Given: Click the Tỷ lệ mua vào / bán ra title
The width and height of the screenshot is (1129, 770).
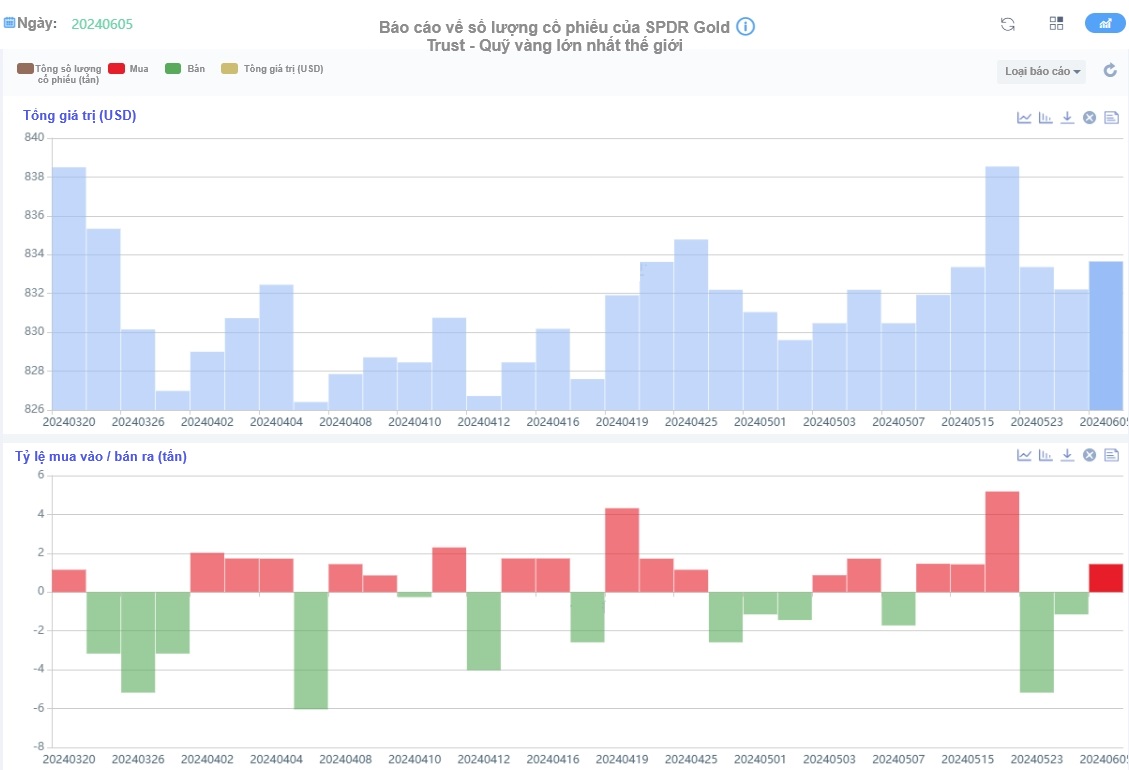Looking at the screenshot, I should (x=101, y=456).
